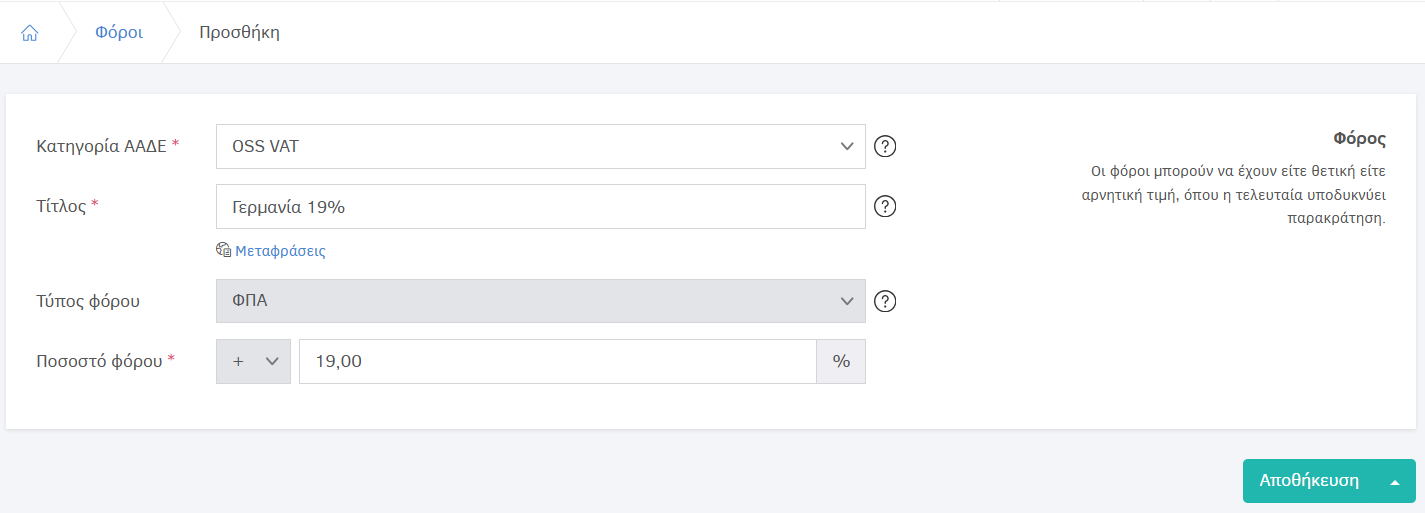
Task: Click the Κατηγορία ΑΑΔΕ field label
Action: pos(100,146)
